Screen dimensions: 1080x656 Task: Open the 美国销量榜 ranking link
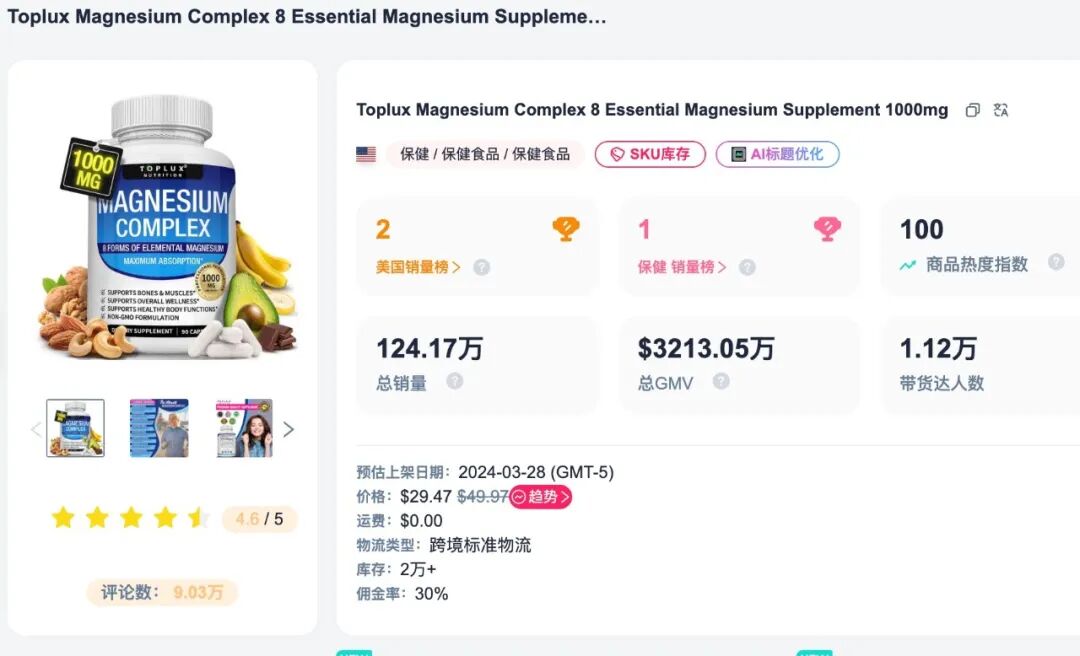click(x=418, y=267)
